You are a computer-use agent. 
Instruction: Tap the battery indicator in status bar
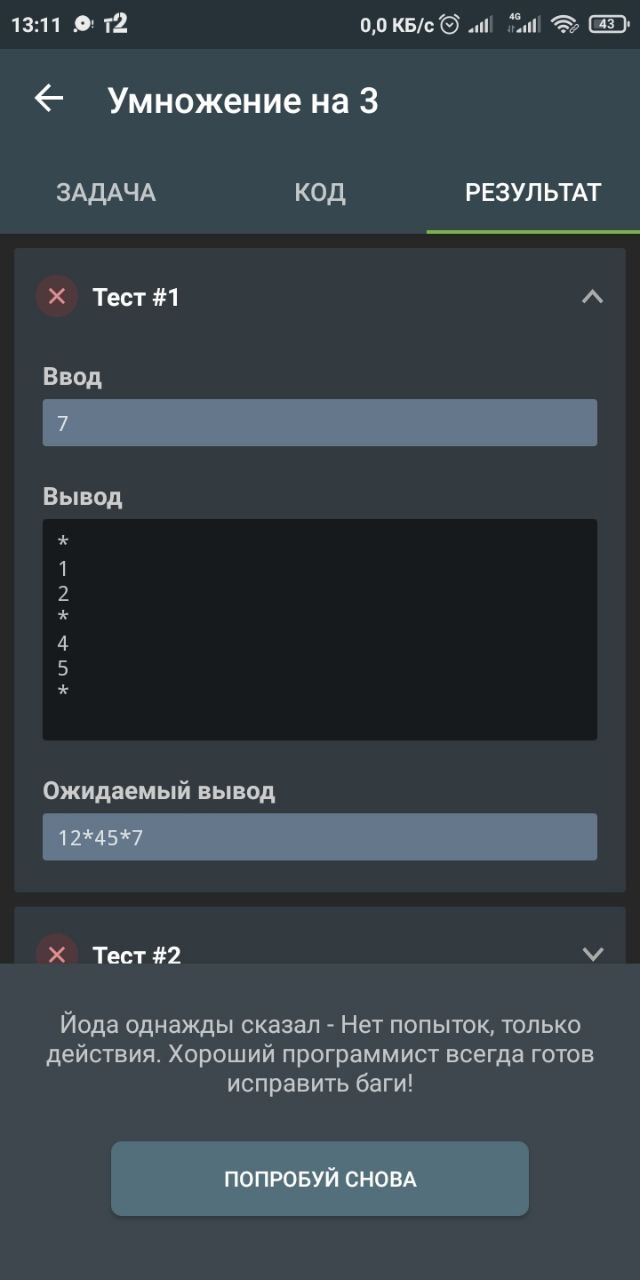[x=608, y=25]
